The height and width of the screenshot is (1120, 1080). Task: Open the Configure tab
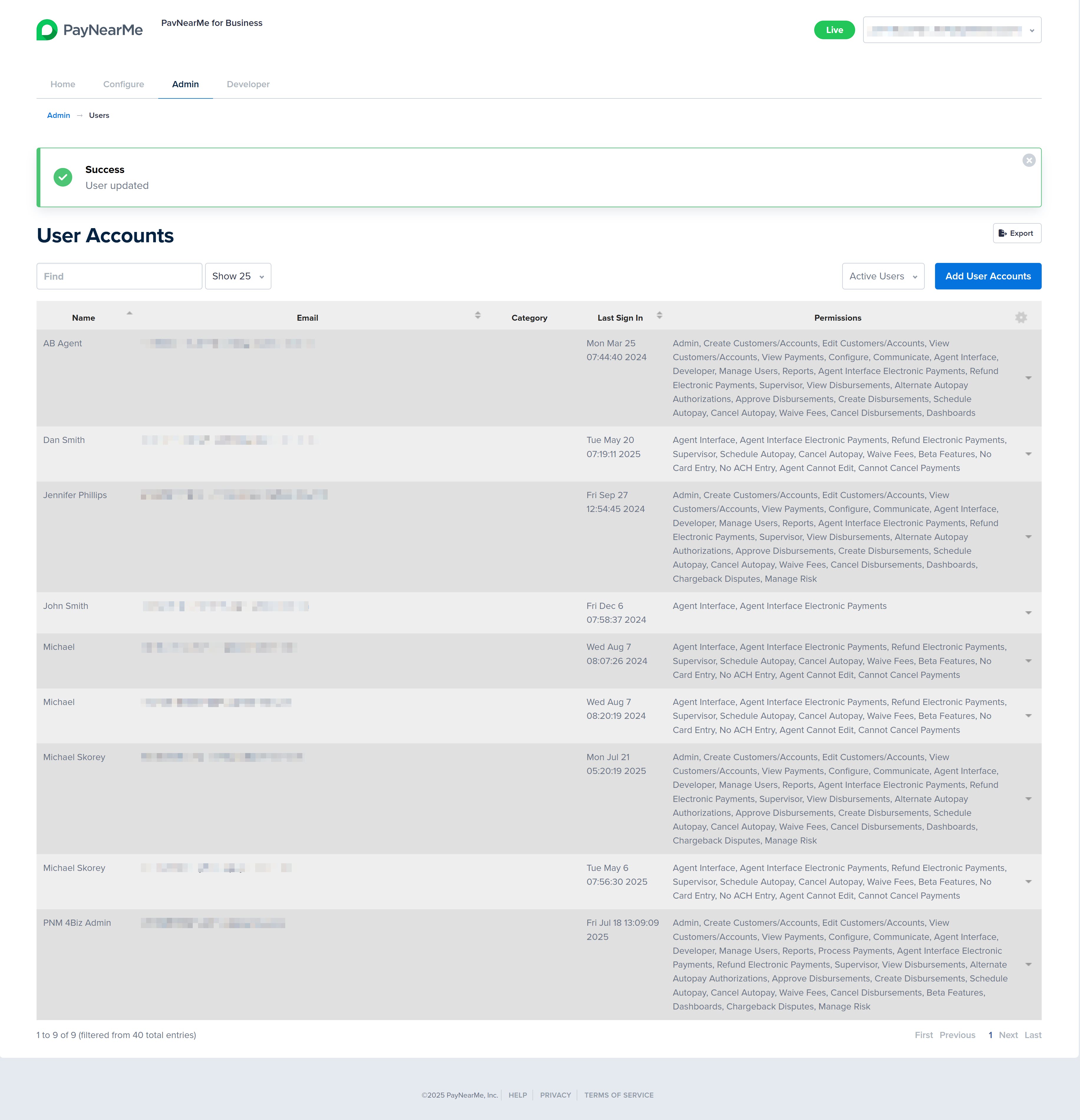[123, 84]
